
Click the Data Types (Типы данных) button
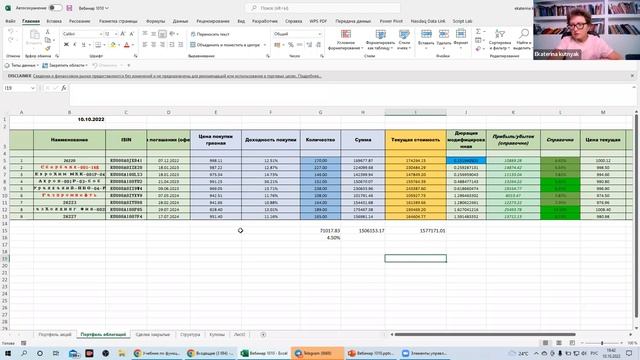coord(21,65)
